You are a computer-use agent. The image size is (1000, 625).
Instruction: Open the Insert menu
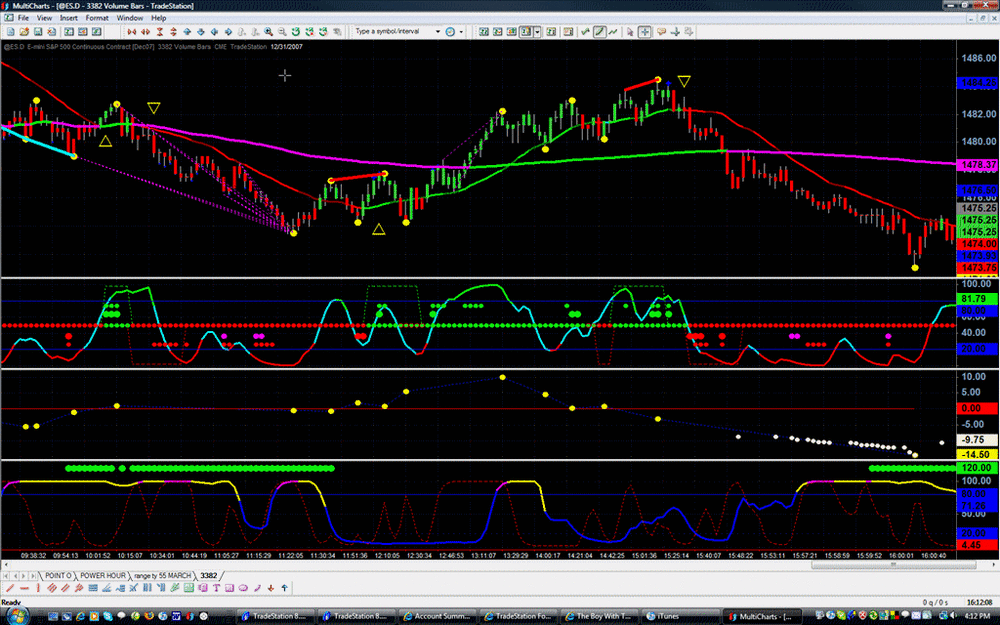(68, 18)
